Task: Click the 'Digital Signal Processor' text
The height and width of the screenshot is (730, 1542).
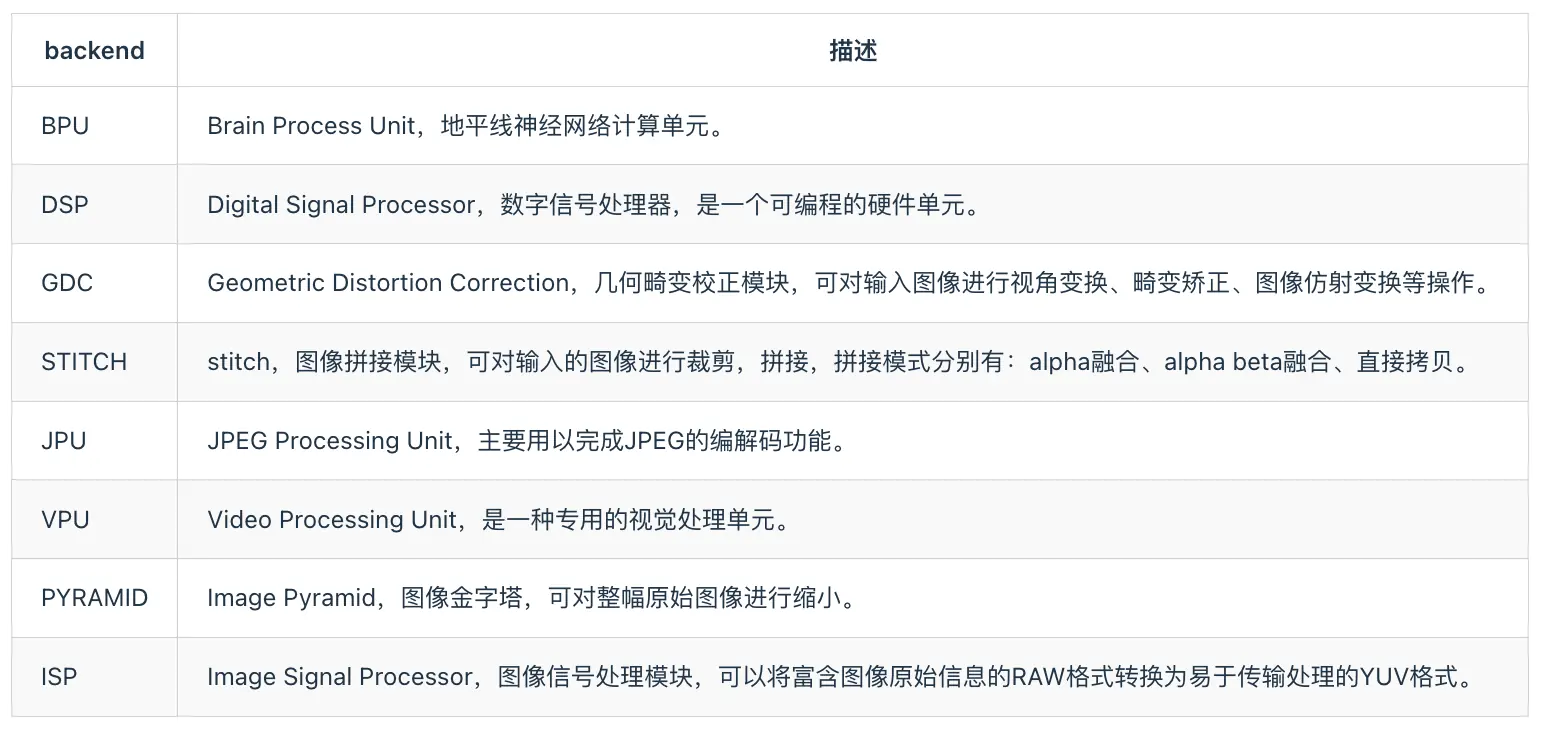Action: [x=341, y=205]
